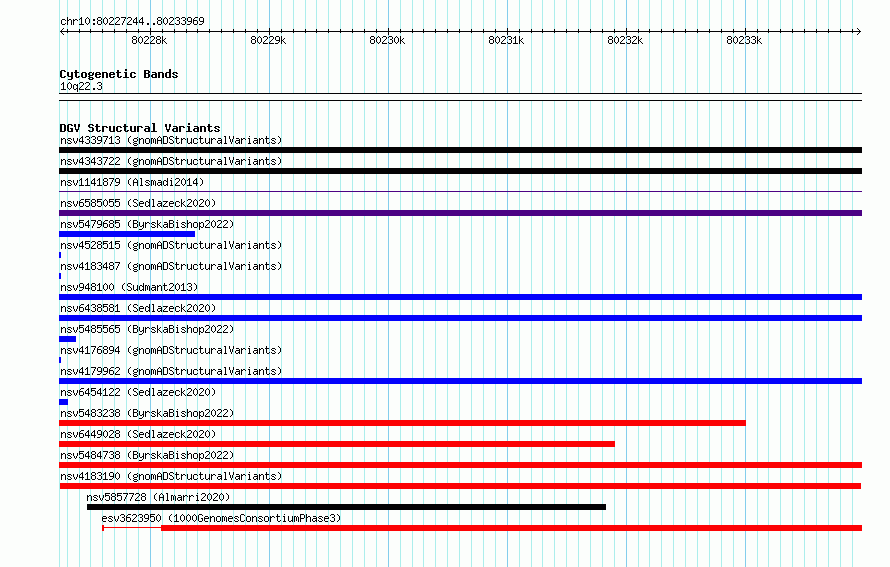Image resolution: width=890 pixels, height=567 pixels.
Task: Click the nsv4339713 gnomAD variant label
Action: click(x=171, y=140)
